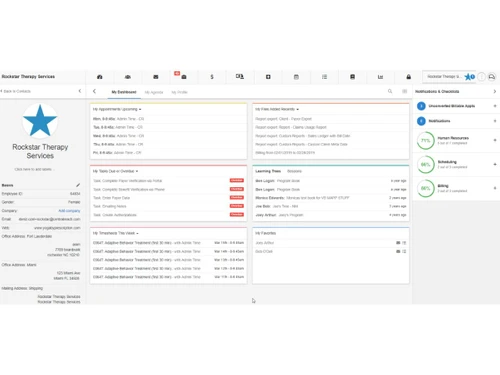Click the list icon in second favorites row
Screen dimensions: 500x375
tap(404, 251)
